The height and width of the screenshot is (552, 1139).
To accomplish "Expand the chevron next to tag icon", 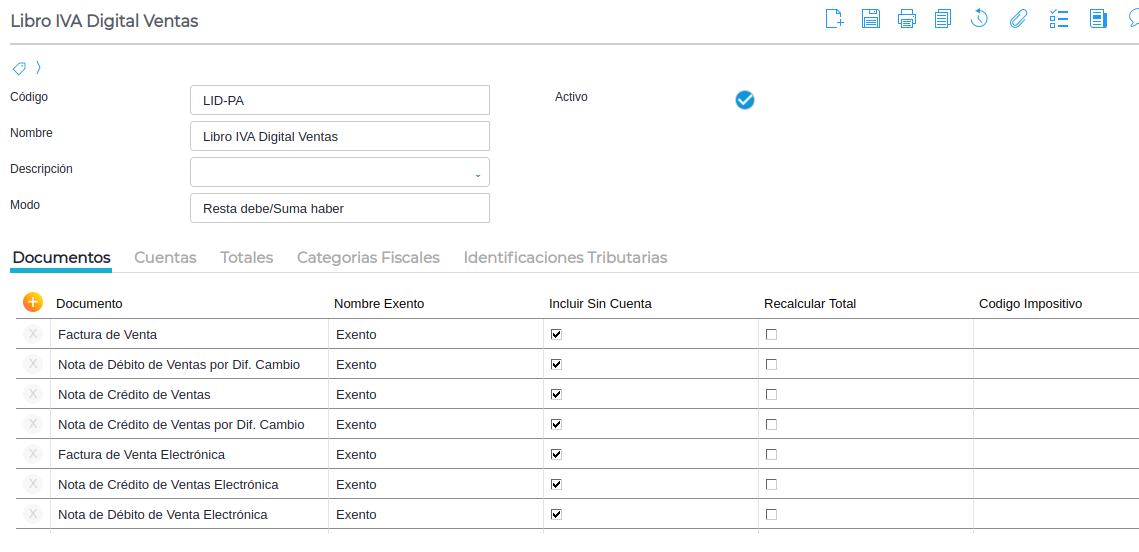I will (x=38, y=68).
